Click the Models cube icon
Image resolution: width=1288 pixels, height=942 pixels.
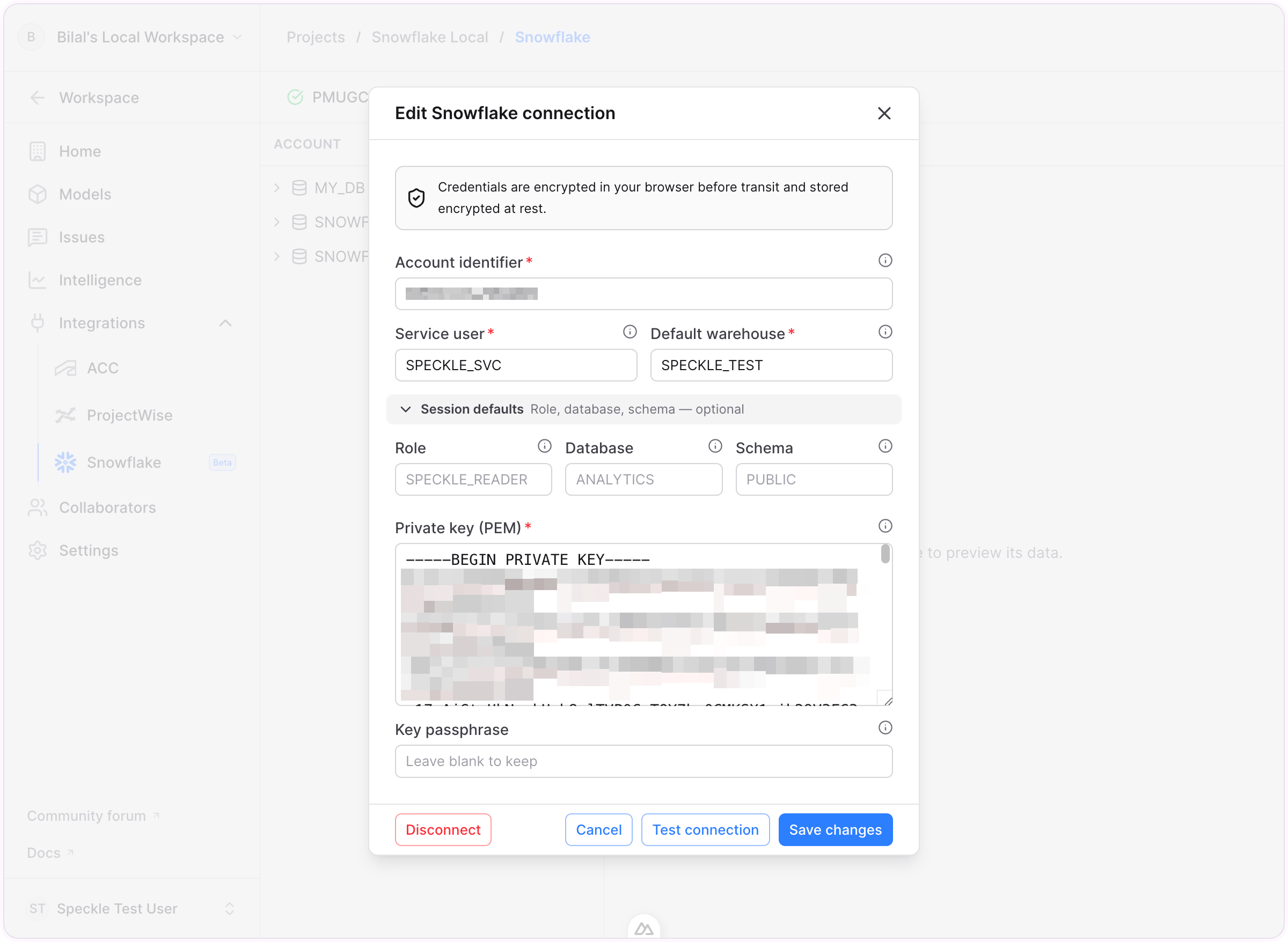click(x=38, y=194)
